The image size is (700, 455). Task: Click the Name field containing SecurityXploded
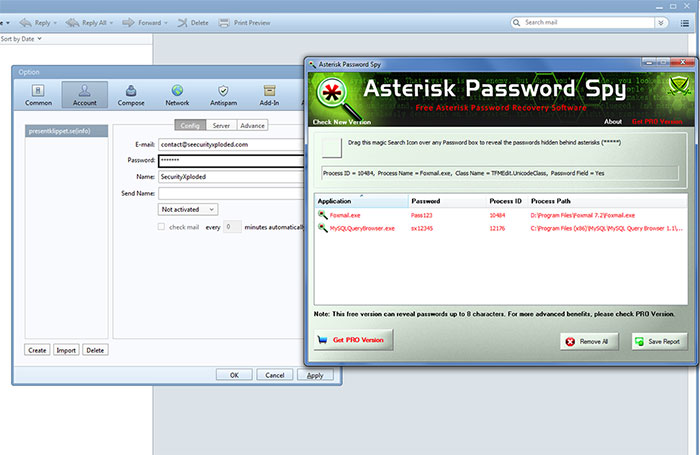click(x=231, y=177)
